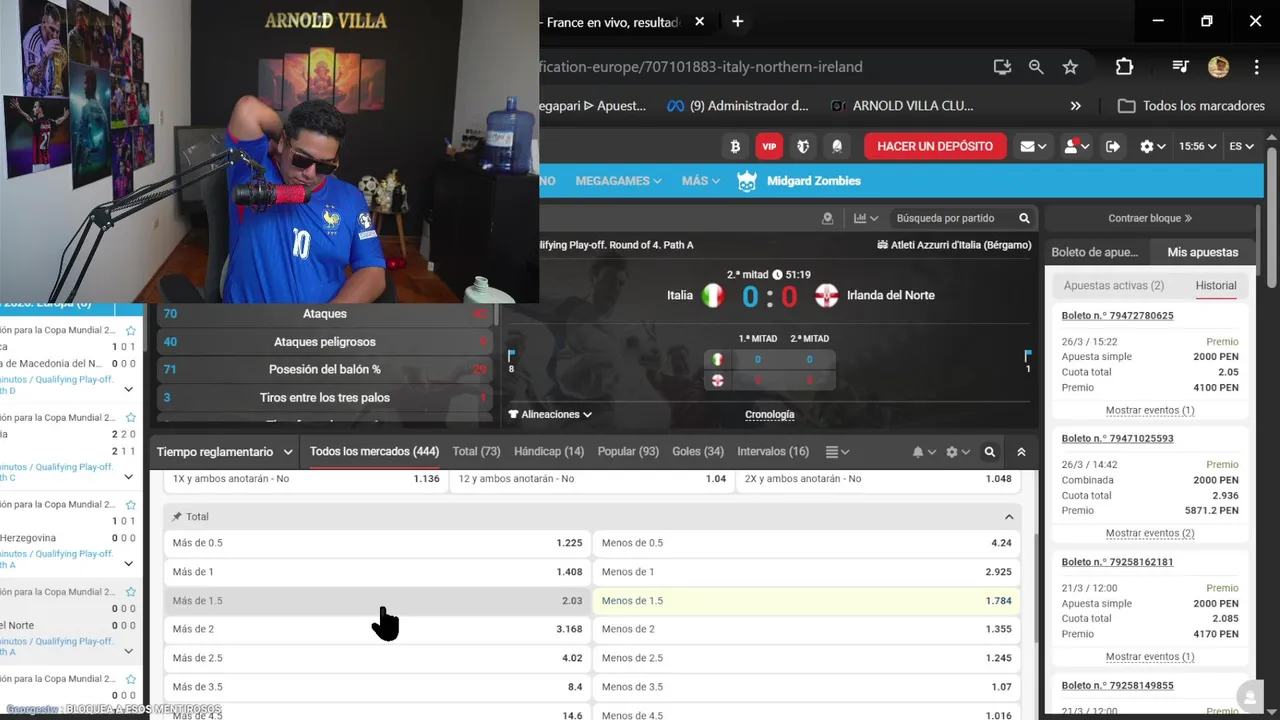
Task: Open Boleto n.º 79258162181 link
Action: (x=1117, y=562)
